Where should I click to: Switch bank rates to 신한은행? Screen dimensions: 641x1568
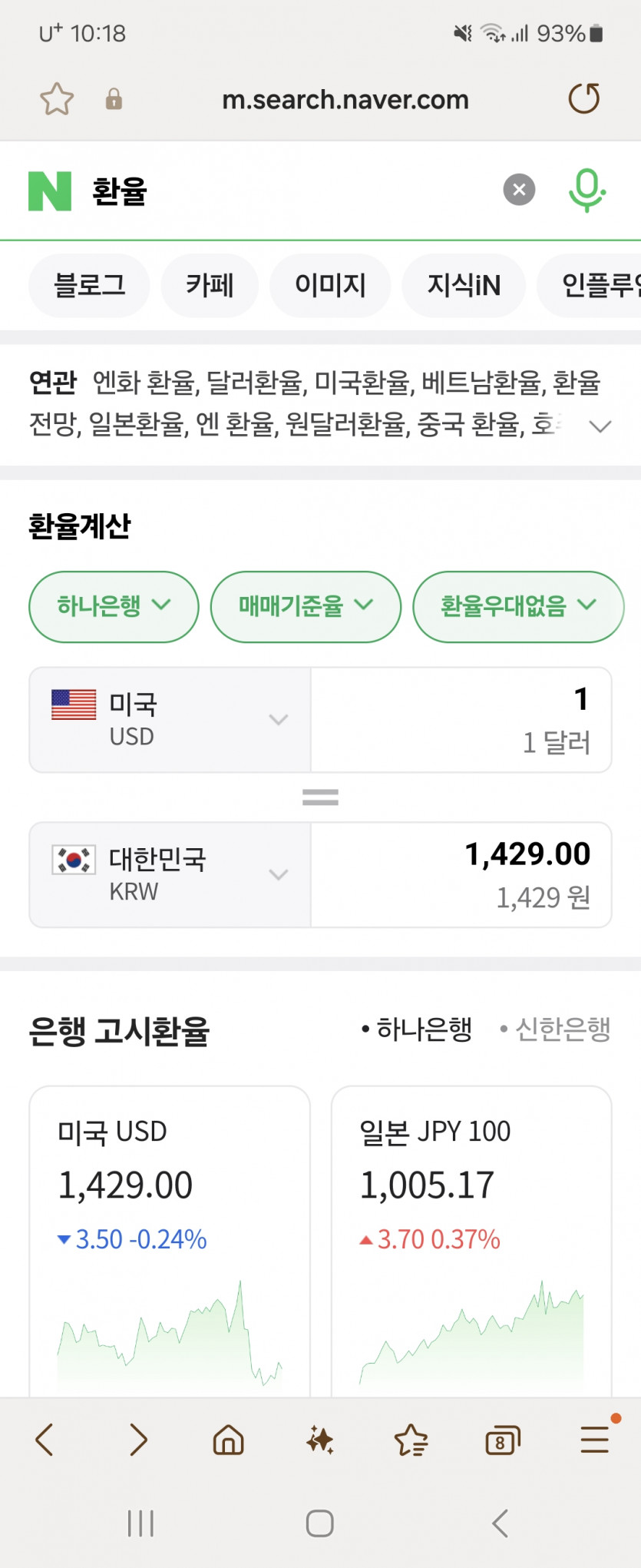[556, 1029]
